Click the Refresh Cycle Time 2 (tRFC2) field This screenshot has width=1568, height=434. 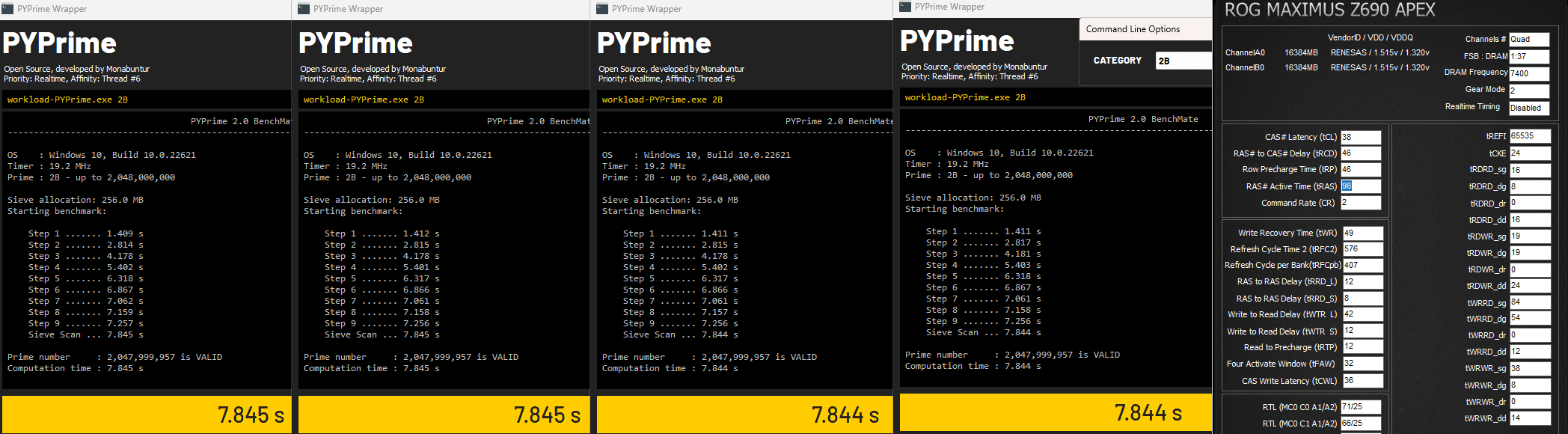click(x=1363, y=249)
